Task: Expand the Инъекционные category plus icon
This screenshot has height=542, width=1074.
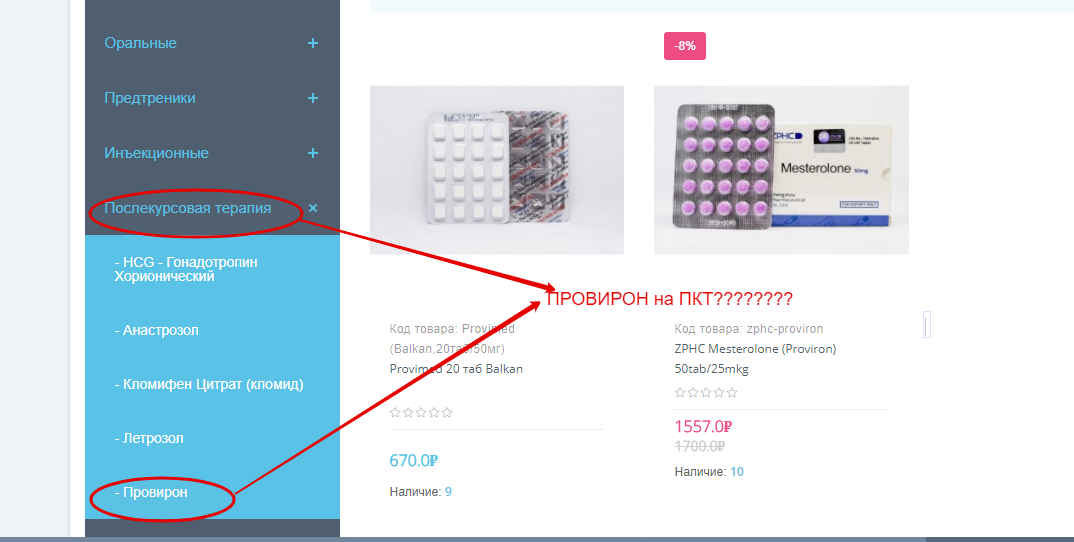Action: coord(312,153)
